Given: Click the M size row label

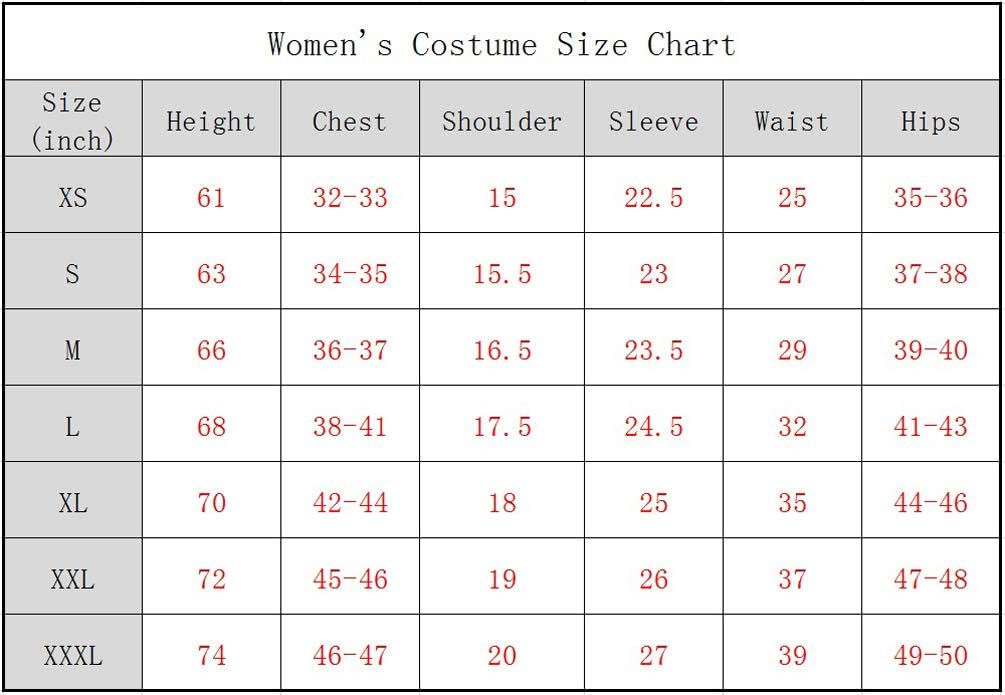Looking at the screenshot, I should click(x=72, y=350).
